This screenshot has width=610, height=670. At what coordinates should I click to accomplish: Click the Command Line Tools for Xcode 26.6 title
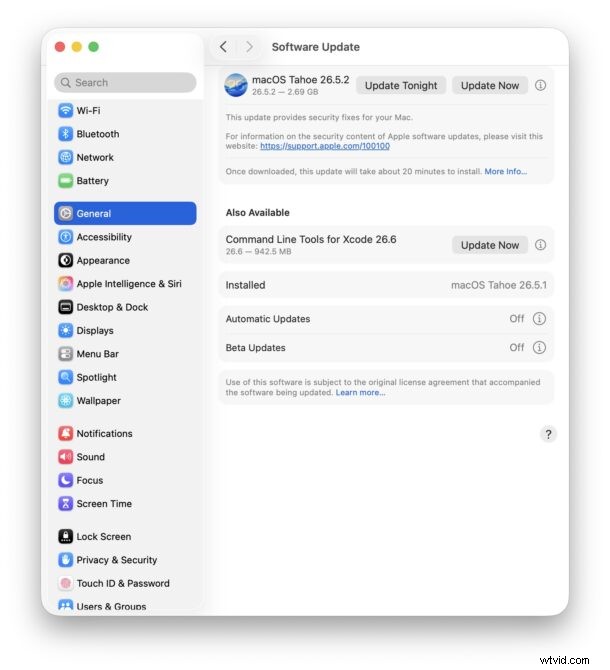click(x=311, y=240)
